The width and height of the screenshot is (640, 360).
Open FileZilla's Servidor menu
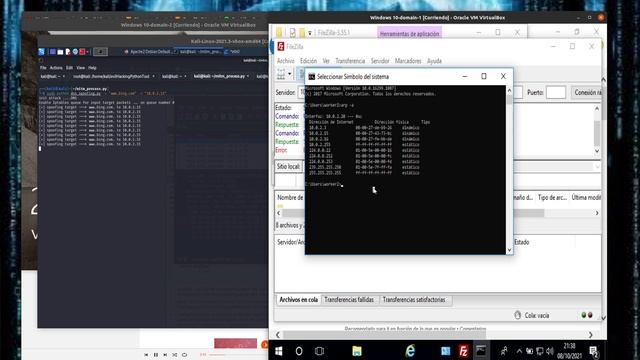click(x=380, y=61)
